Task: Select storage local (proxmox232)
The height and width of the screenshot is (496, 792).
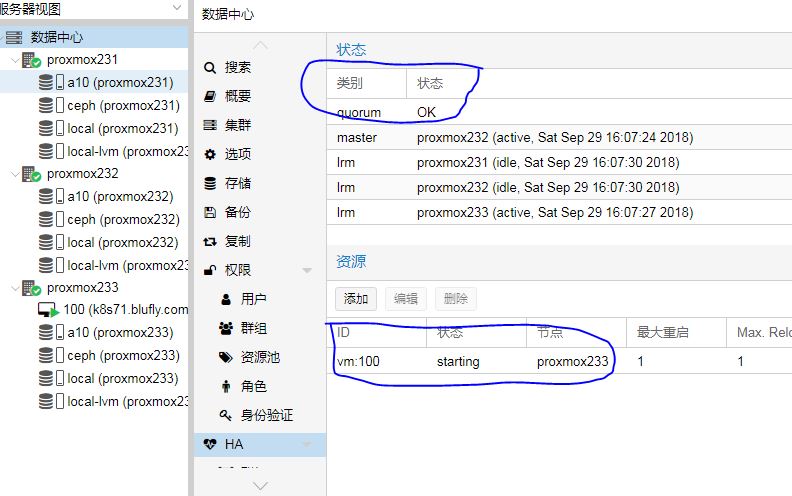Action: (x=123, y=242)
